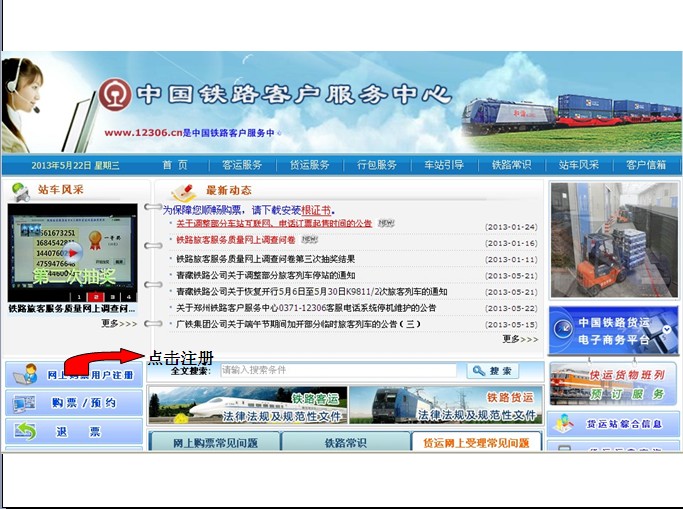Open 郑州铁路客户服务中心 announcement

(x=306, y=308)
